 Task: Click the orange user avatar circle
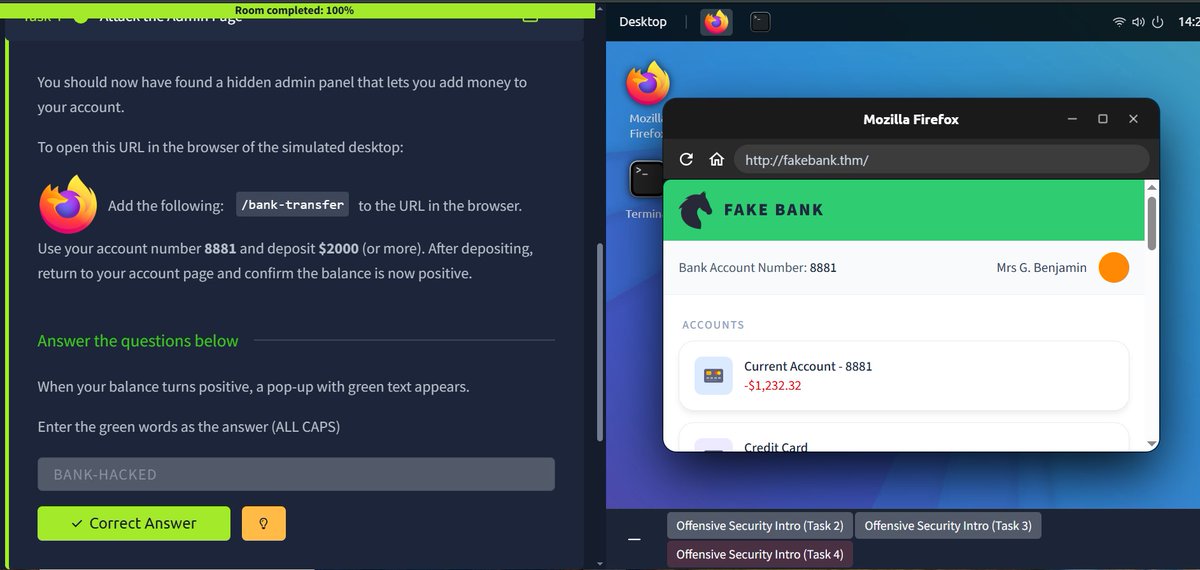point(1114,267)
